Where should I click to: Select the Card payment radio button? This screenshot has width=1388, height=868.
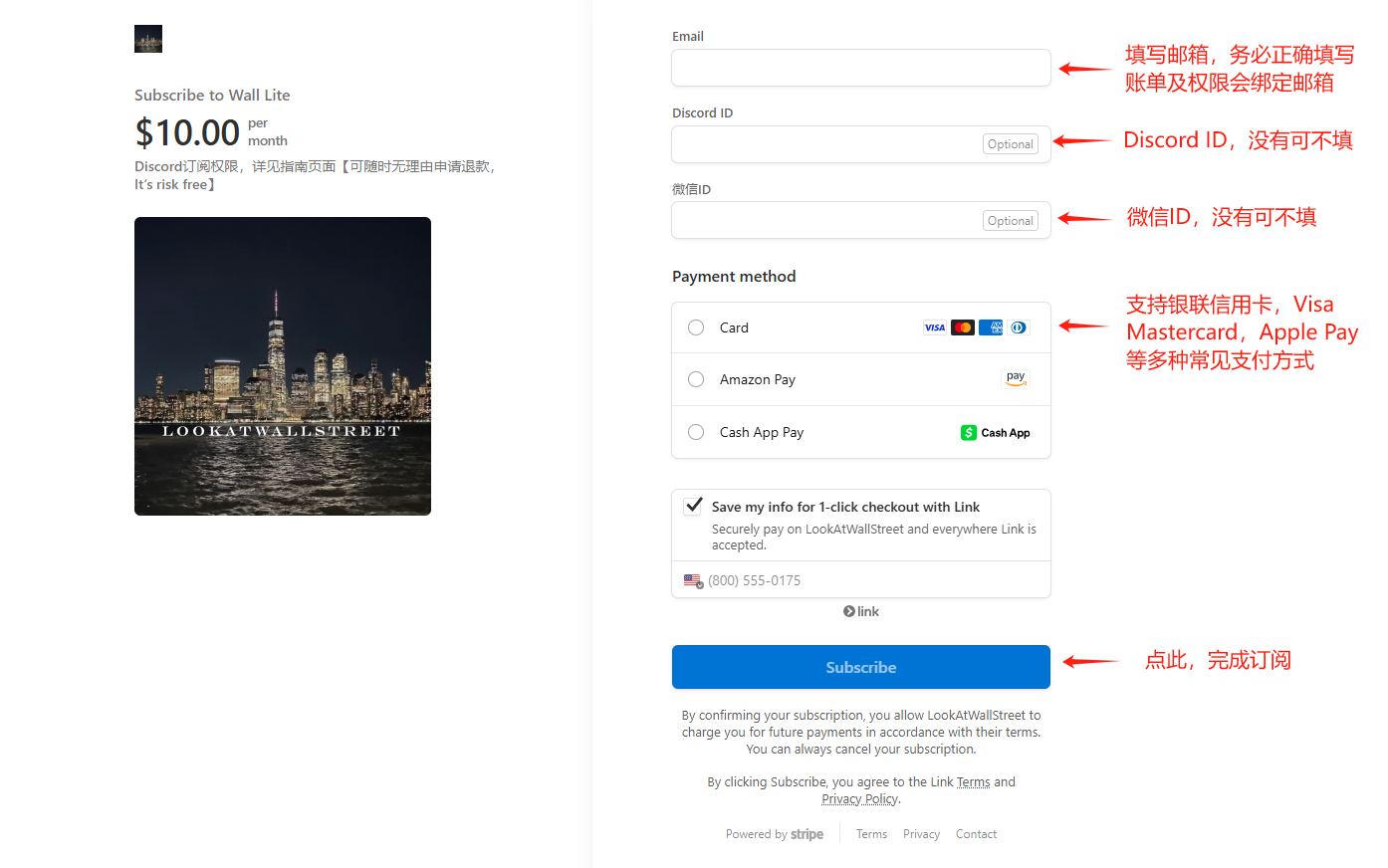coord(696,327)
